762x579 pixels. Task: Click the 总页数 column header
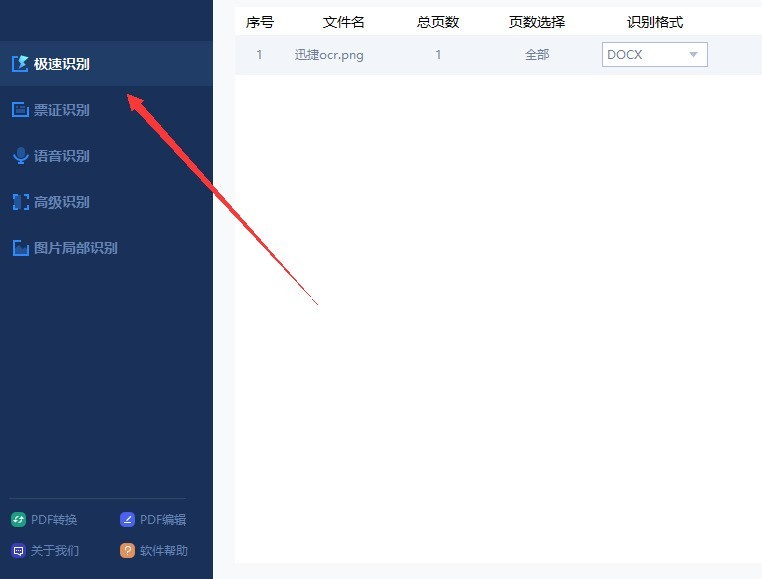coord(438,22)
